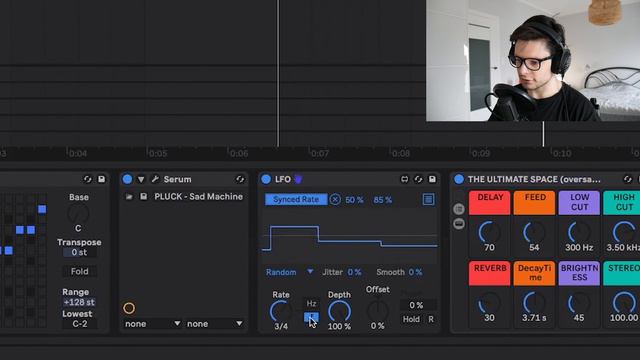Toggle the Hz rate mode in LFO
This screenshot has height=360, width=640.
[311, 304]
